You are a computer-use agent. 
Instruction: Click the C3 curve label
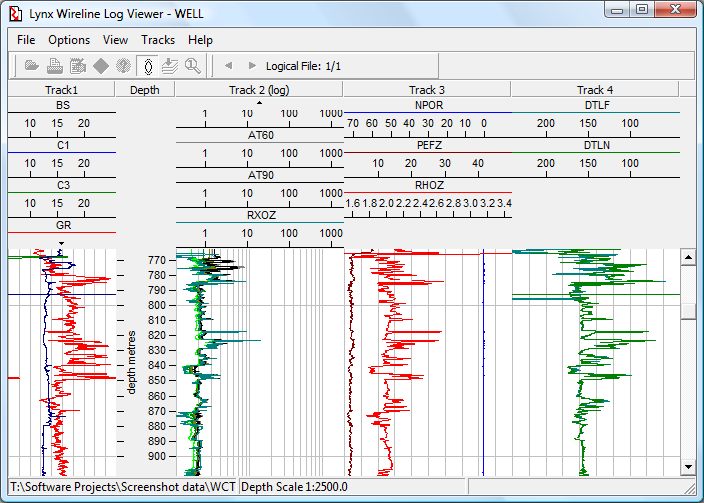click(x=63, y=185)
